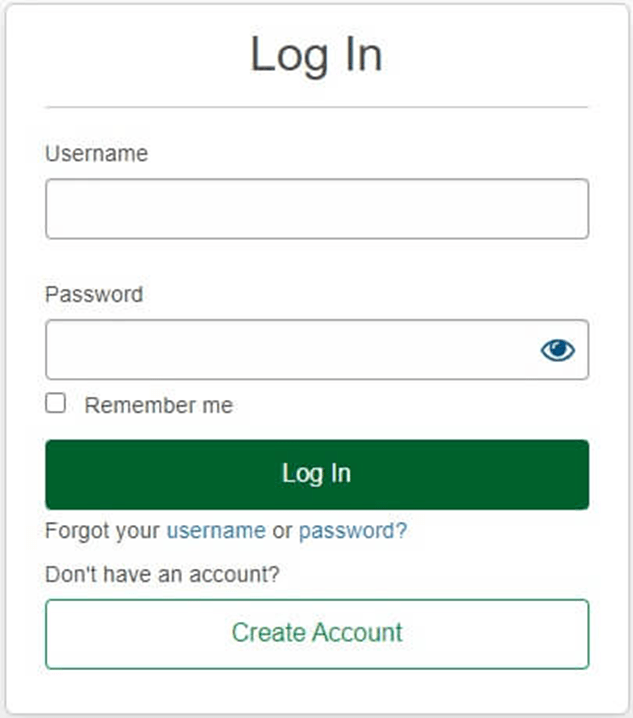This screenshot has width=633, height=718.
Task: Open the Create Account button
Action: (317, 634)
